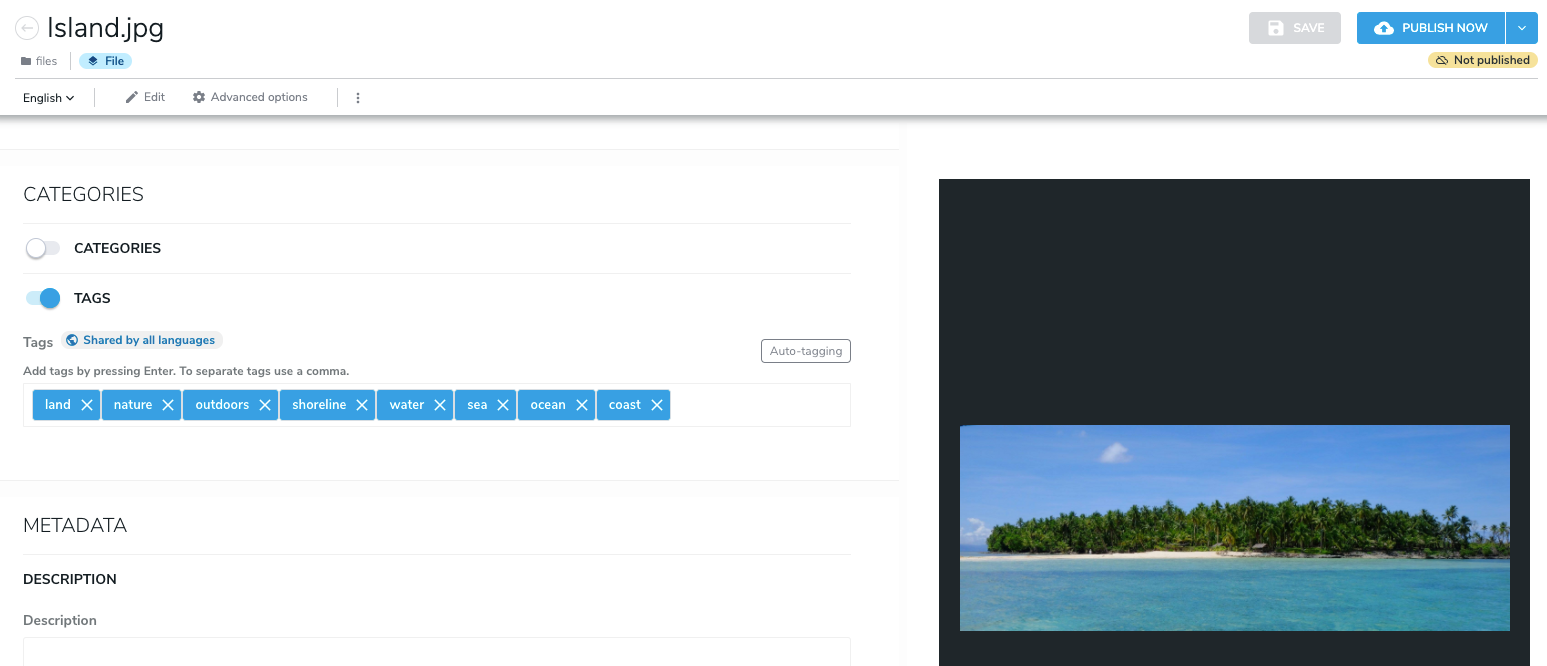Image resolution: width=1547 pixels, height=666 pixels.
Task: Select the Edit pencil icon
Action: click(x=130, y=96)
